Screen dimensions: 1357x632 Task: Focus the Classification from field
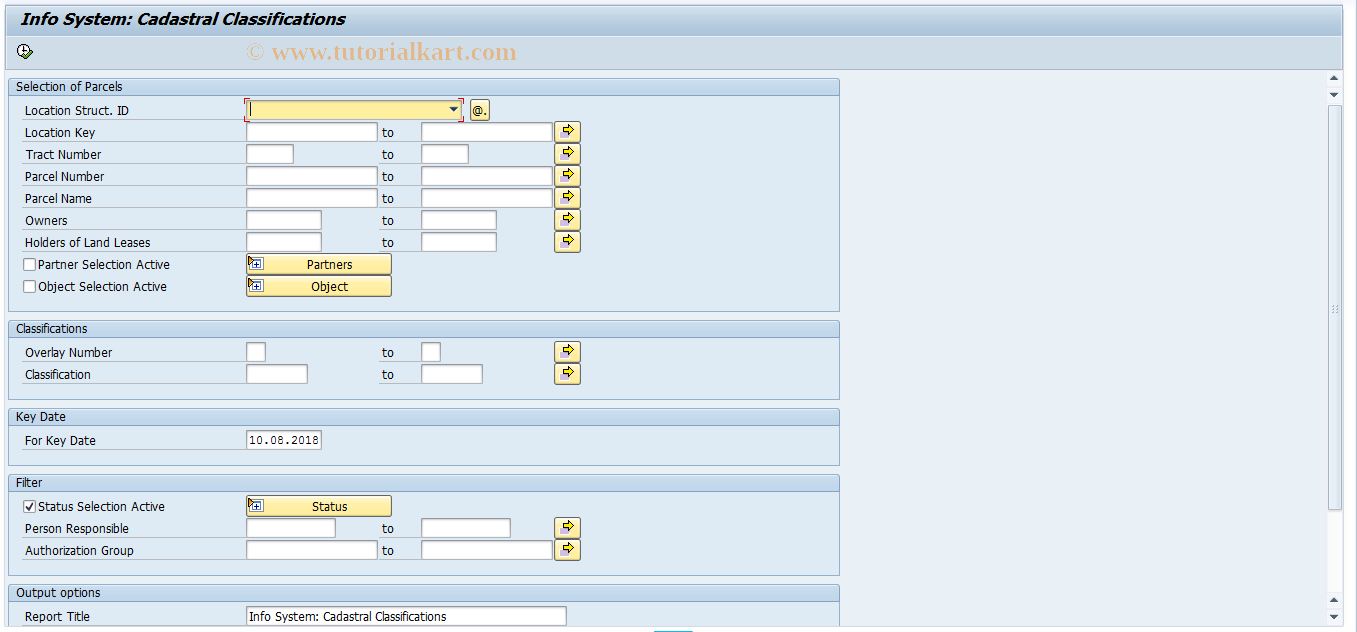tap(277, 374)
